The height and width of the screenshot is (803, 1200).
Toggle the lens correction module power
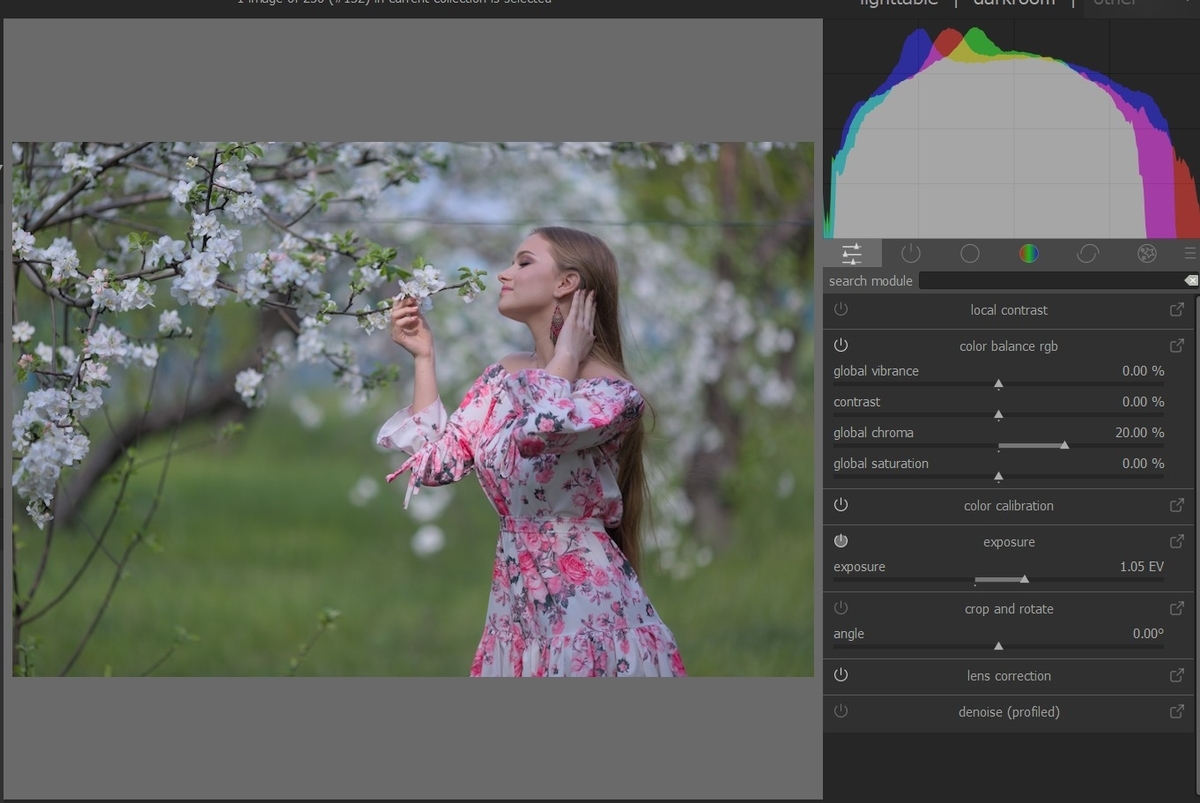pyautogui.click(x=841, y=675)
